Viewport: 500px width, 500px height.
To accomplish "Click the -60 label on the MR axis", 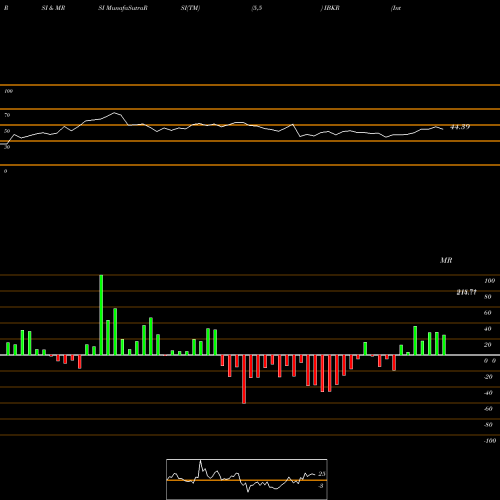I will (x=488, y=409).
